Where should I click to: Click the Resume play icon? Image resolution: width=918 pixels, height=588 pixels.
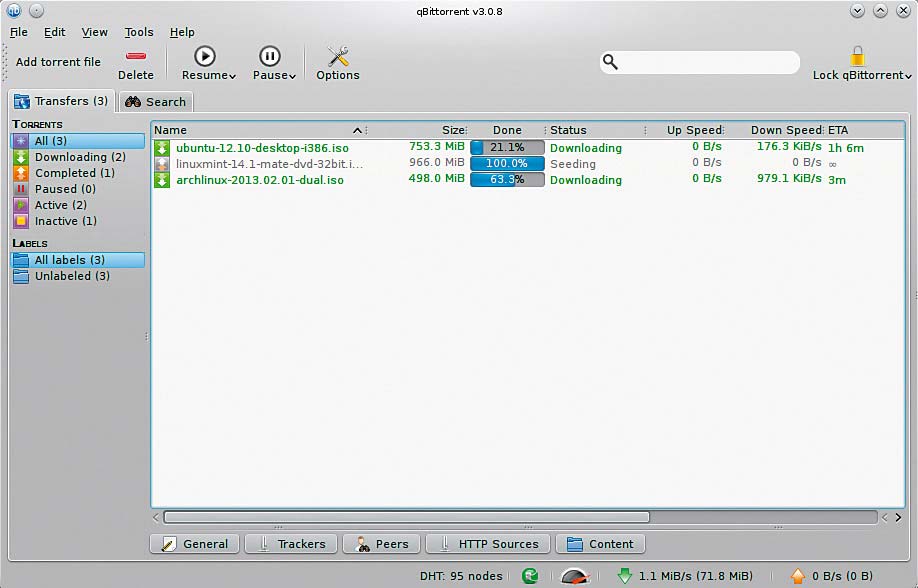(205, 56)
